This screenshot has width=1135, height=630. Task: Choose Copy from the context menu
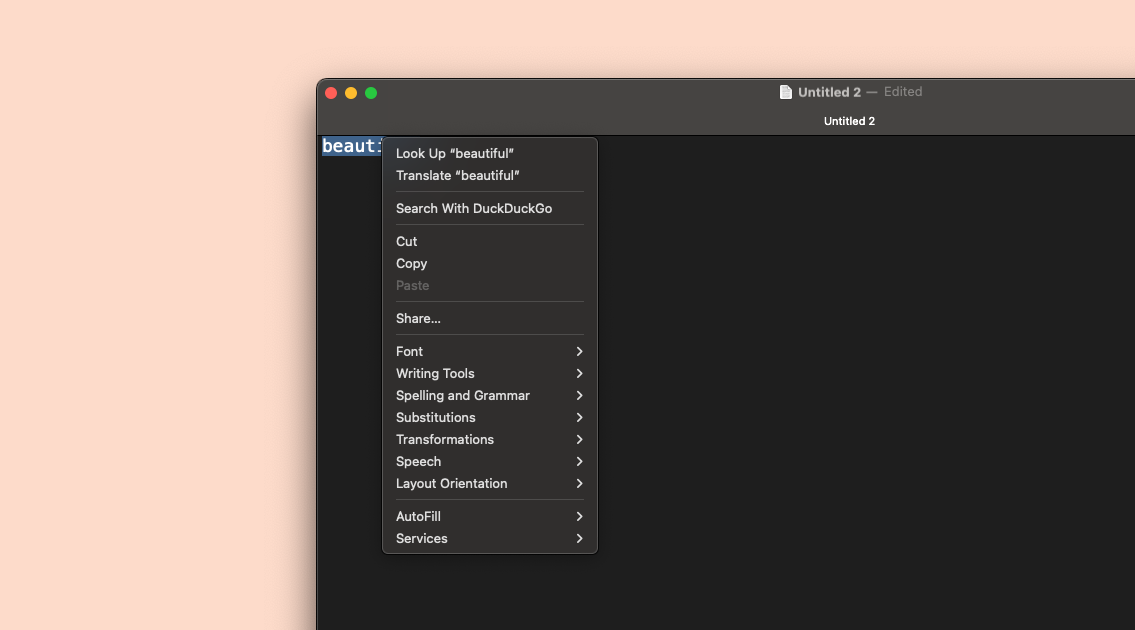(489, 264)
